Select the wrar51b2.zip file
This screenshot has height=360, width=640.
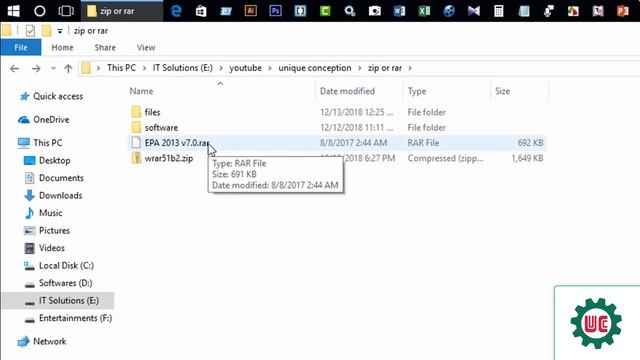pyautogui.click(x=169, y=158)
